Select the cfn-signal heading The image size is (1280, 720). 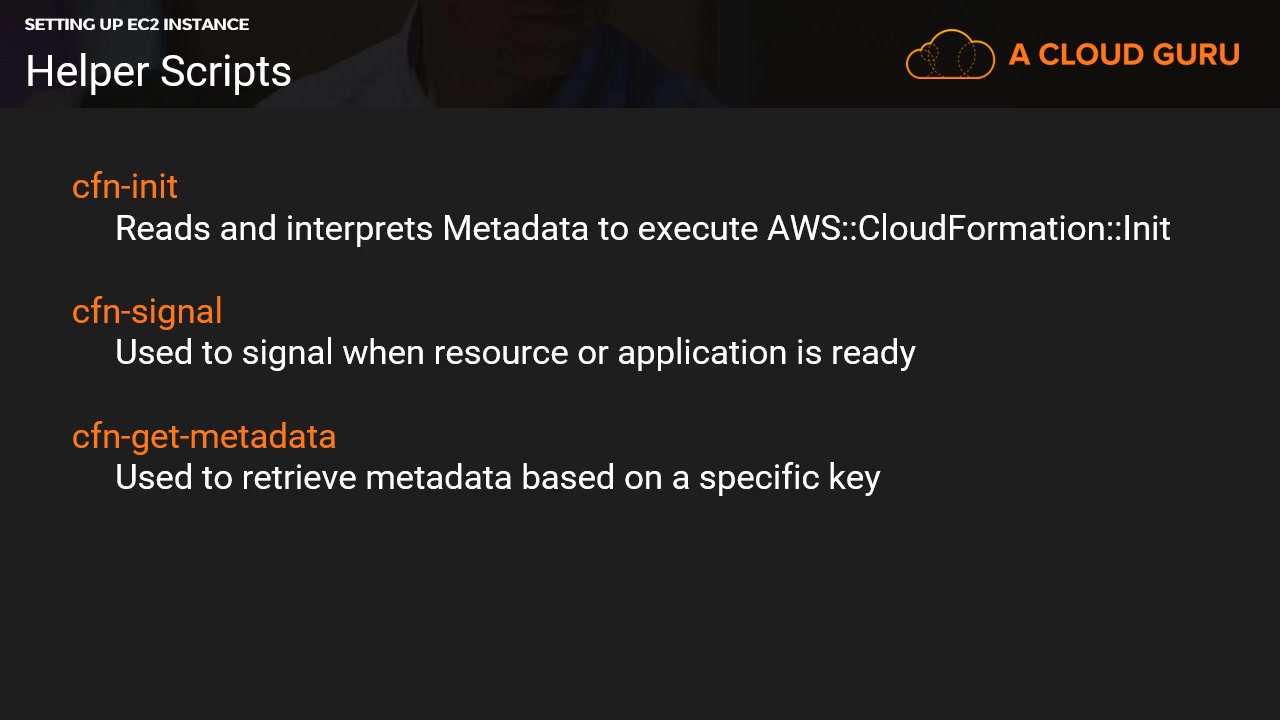tap(147, 311)
